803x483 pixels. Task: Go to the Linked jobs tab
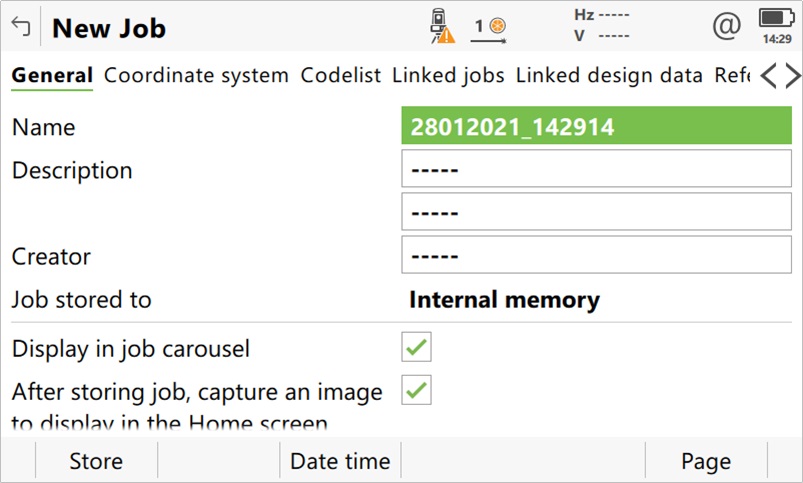point(448,75)
